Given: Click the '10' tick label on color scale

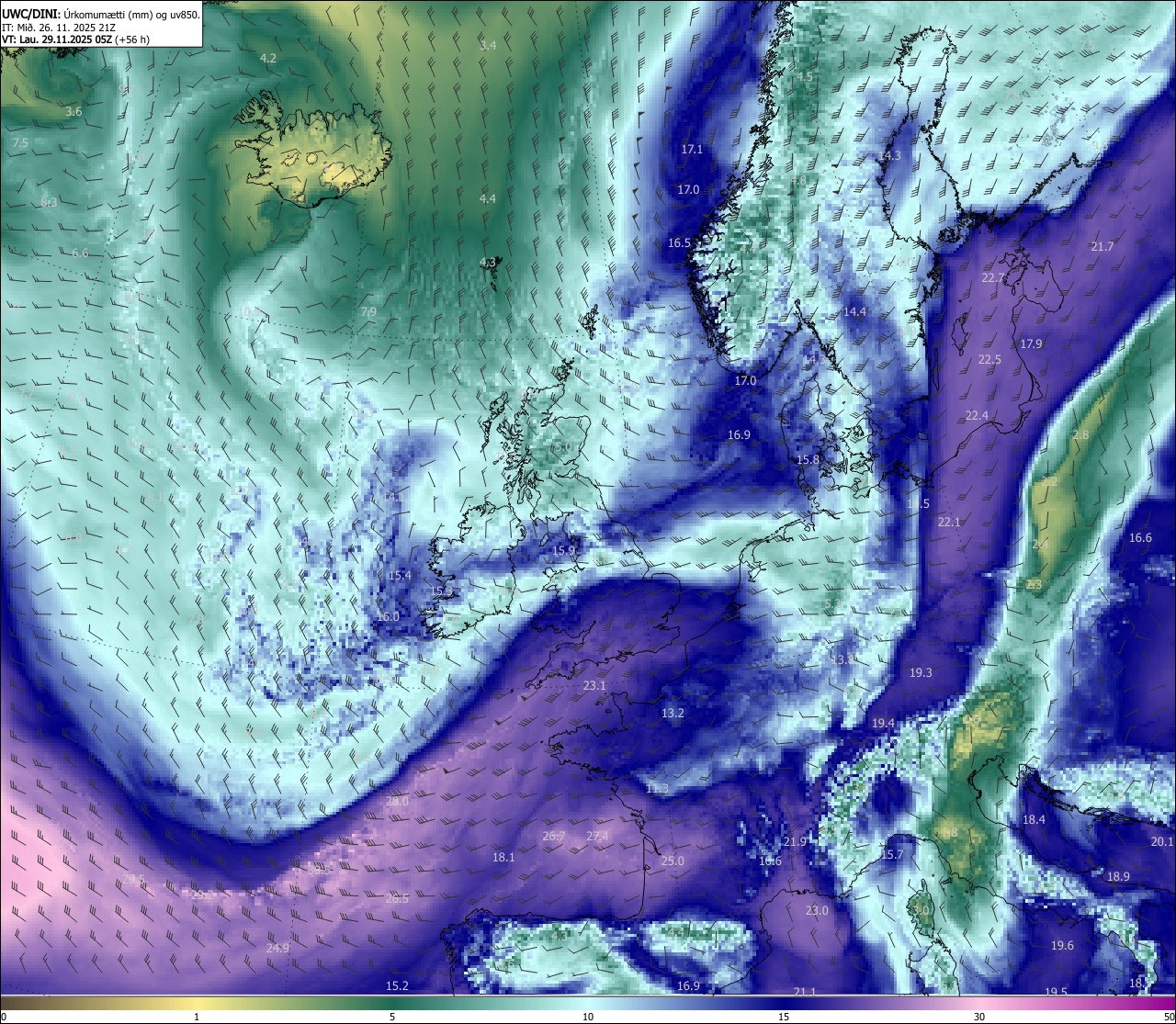Looking at the screenshot, I should click(588, 1017).
